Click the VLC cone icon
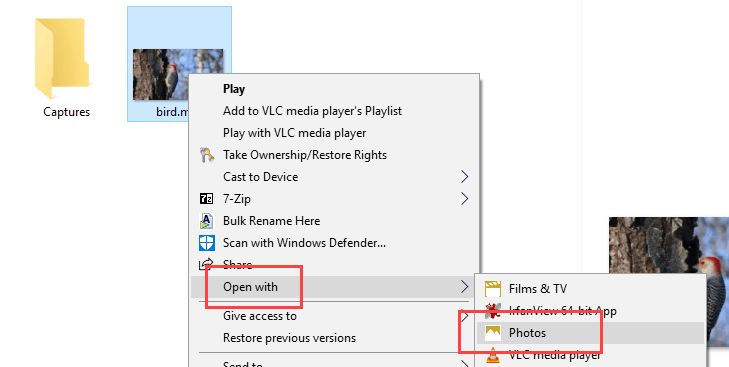729x367 pixels. (x=493, y=355)
